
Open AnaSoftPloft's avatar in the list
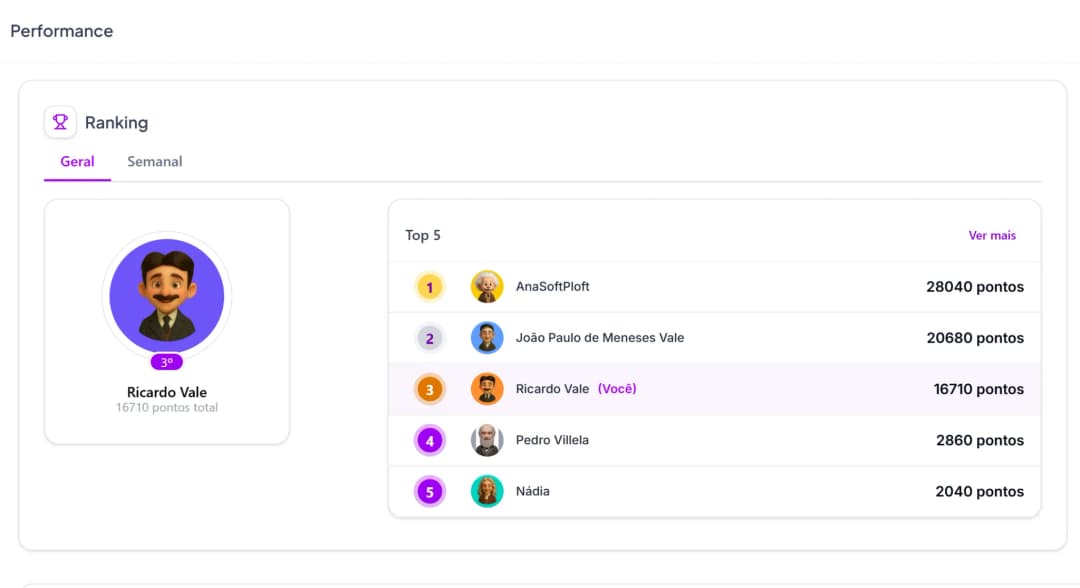(x=487, y=287)
